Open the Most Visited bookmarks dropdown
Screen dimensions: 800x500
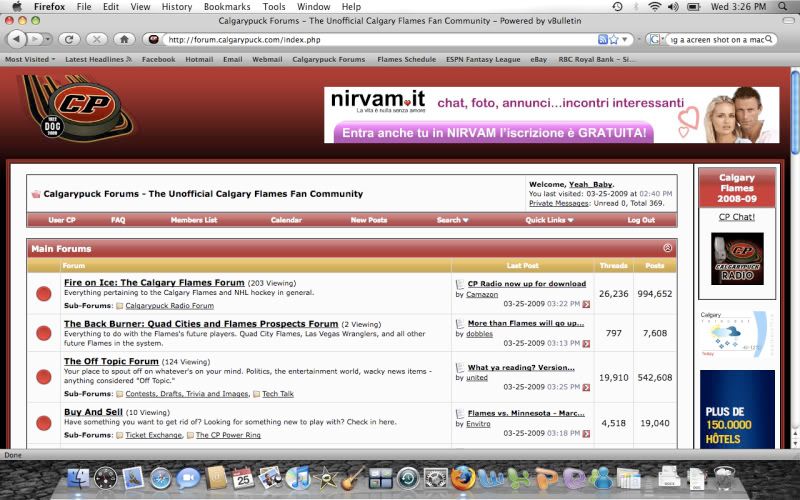[x=30, y=59]
